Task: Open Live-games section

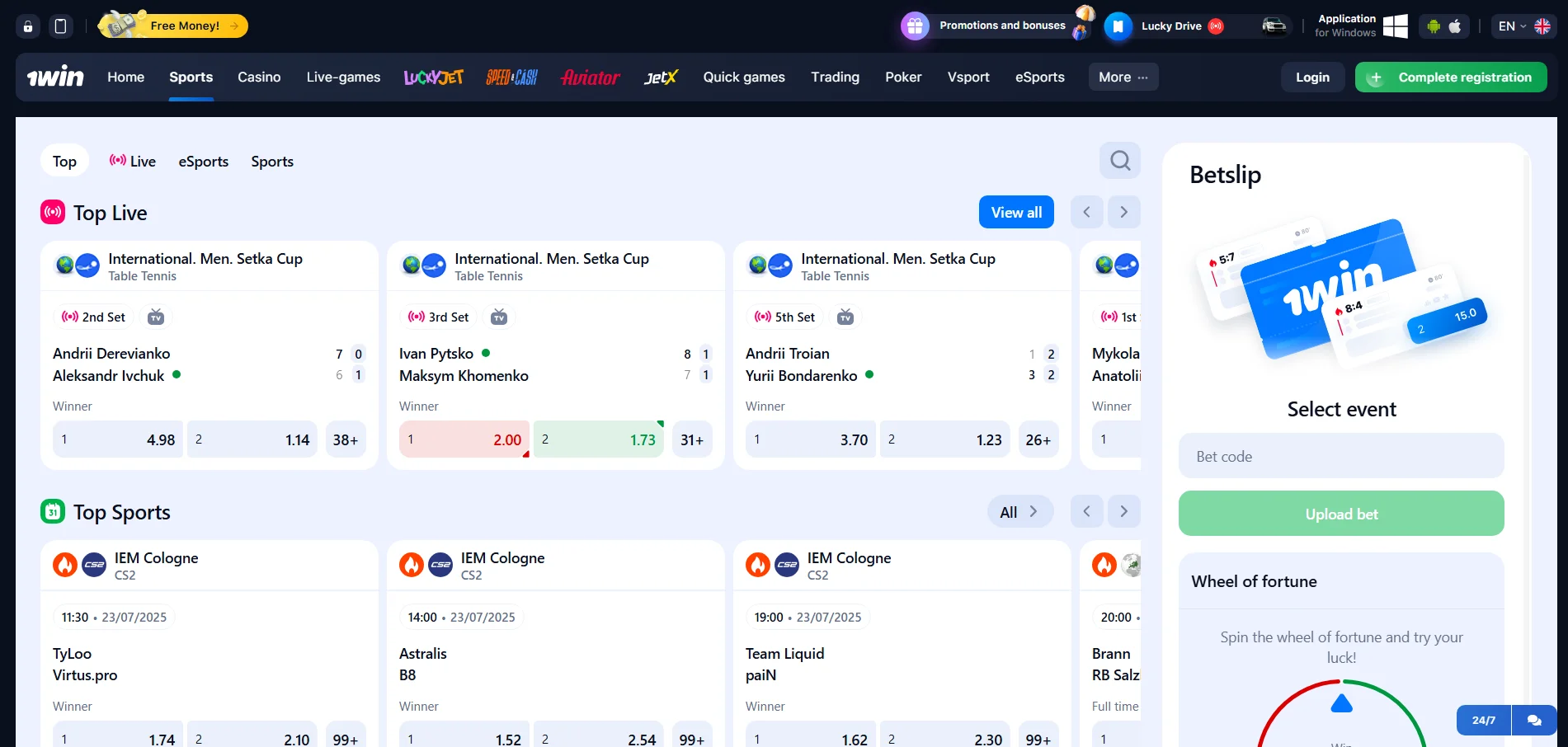Action: tap(343, 77)
